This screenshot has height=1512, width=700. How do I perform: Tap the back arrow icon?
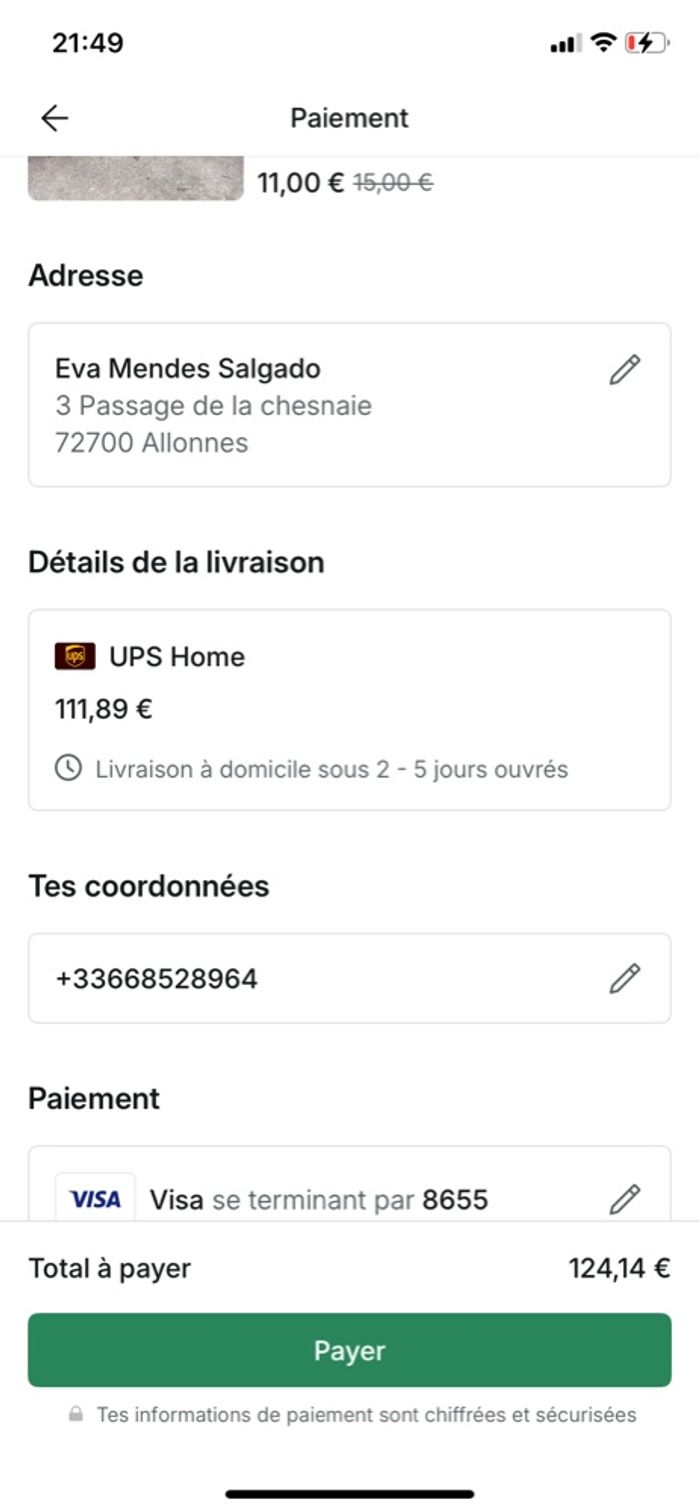click(x=55, y=118)
